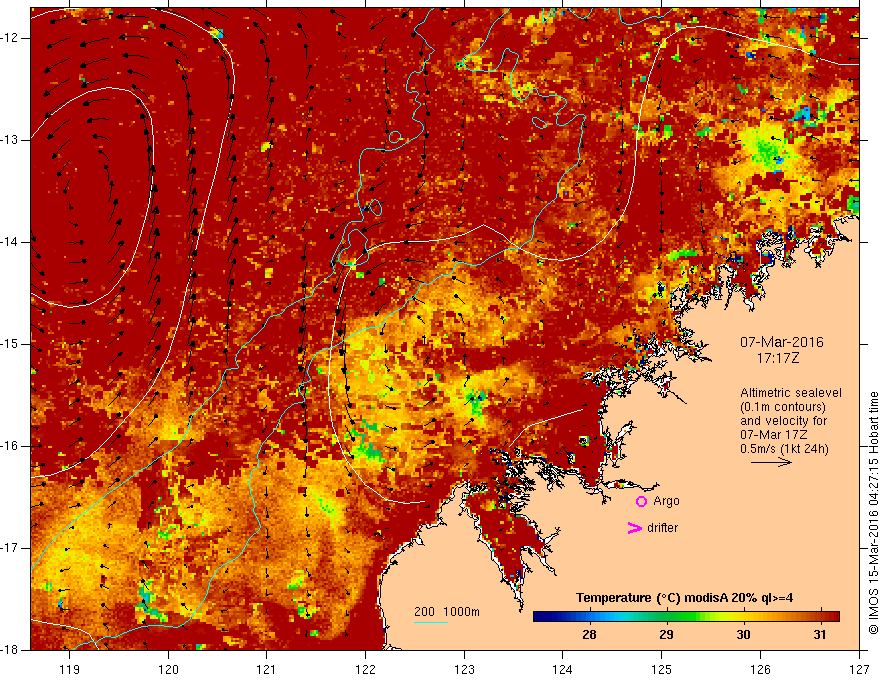Click the 31 label on temperature scale
The image size is (880, 680).
coord(820,635)
